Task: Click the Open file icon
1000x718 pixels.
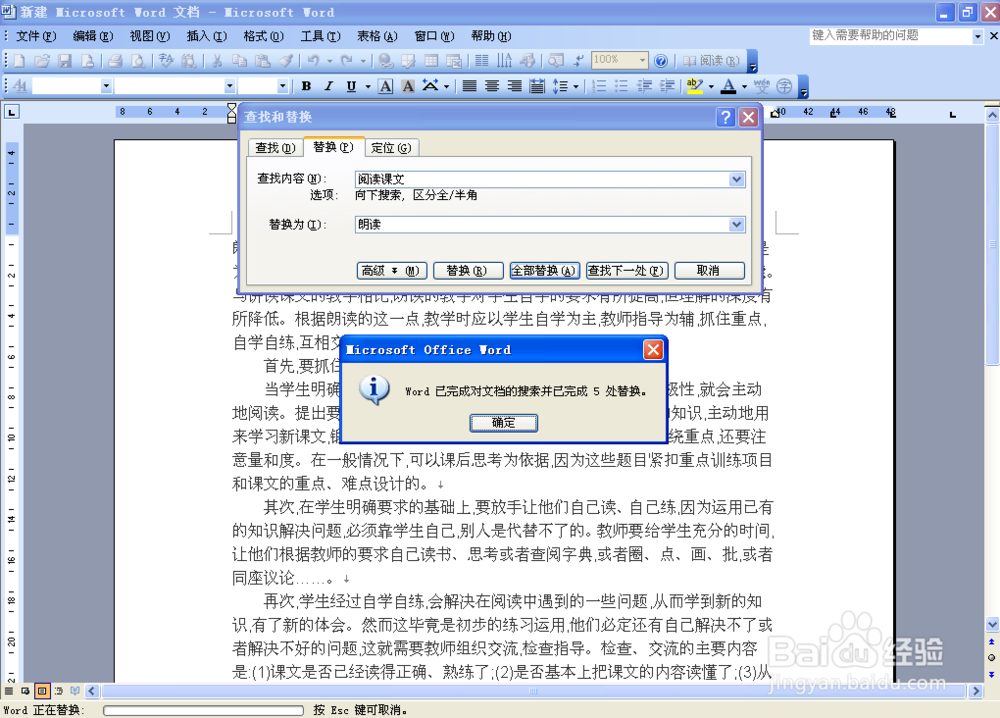Action: [42, 61]
